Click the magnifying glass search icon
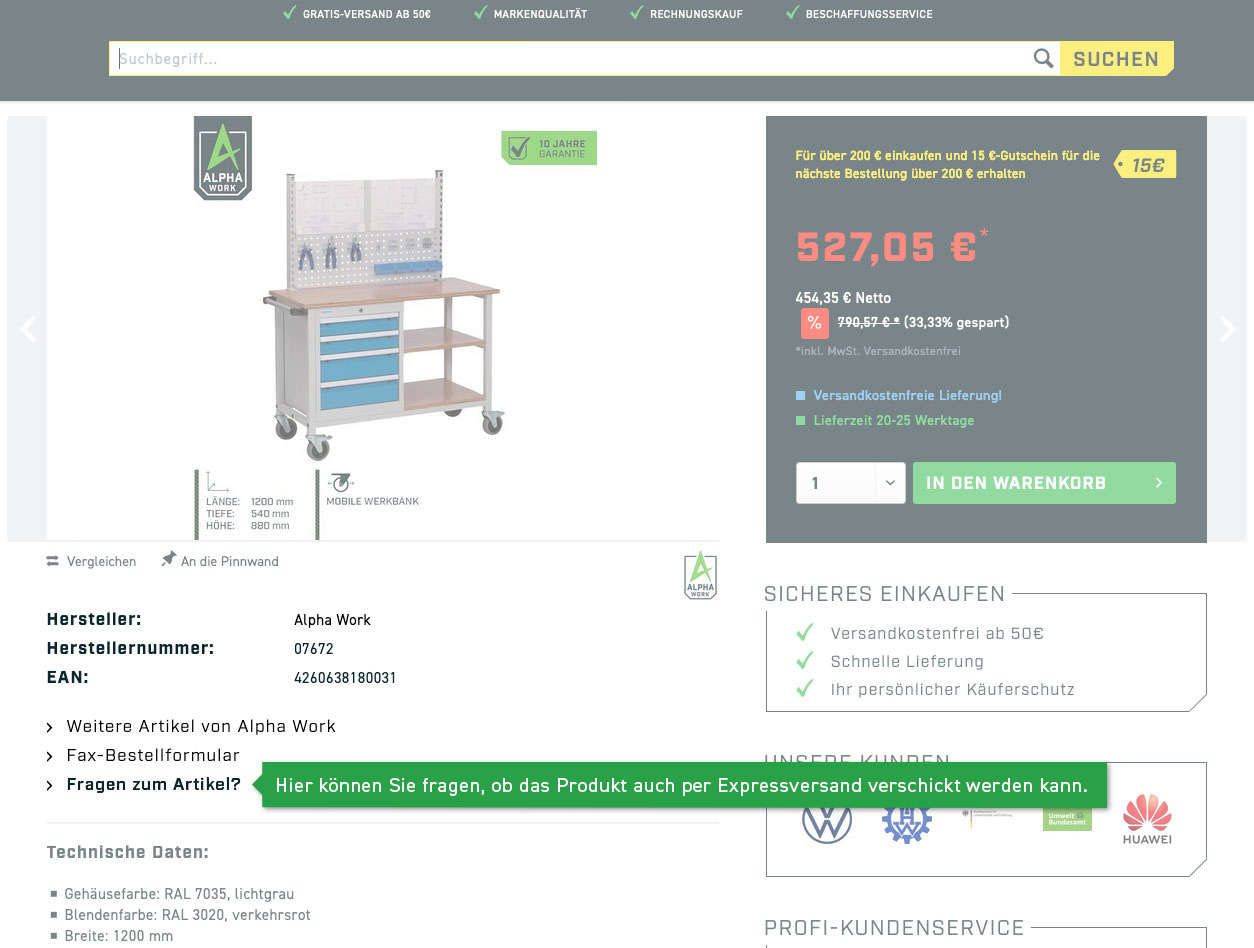This screenshot has width=1254, height=948. click(1043, 59)
